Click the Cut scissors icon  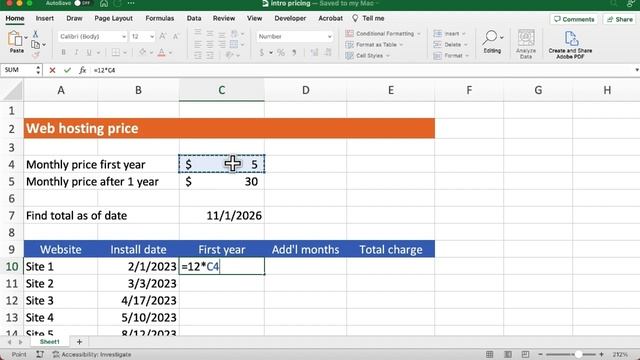tap(36, 34)
